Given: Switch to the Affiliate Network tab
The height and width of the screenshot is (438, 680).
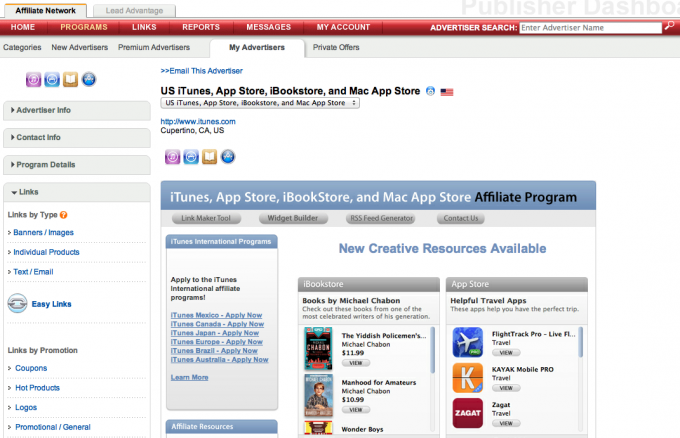Looking at the screenshot, I should pyautogui.click(x=45, y=10).
